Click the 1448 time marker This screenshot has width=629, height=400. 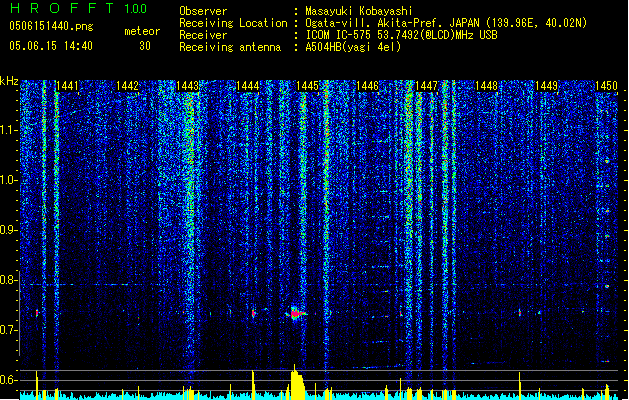(x=486, y=86)
